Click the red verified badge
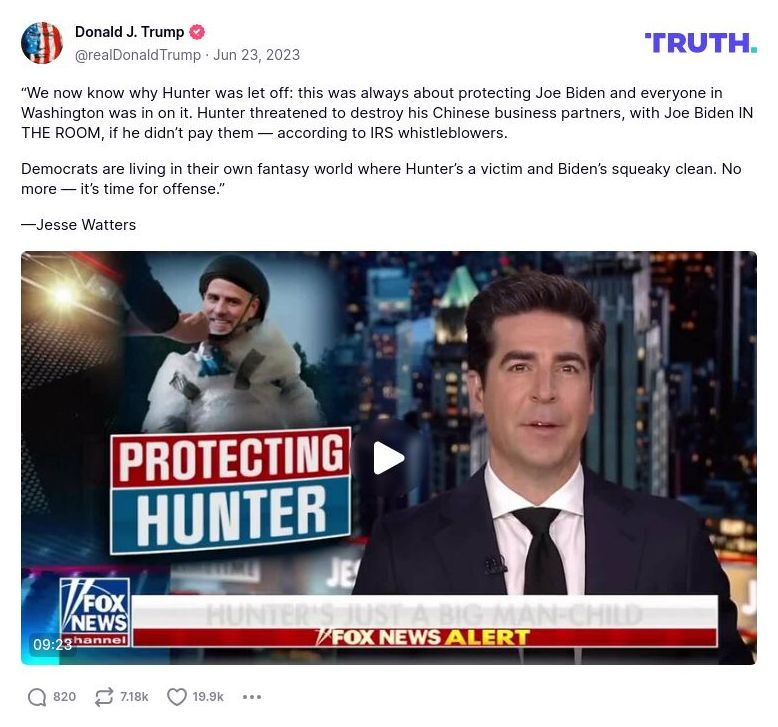 click(197, 32)
